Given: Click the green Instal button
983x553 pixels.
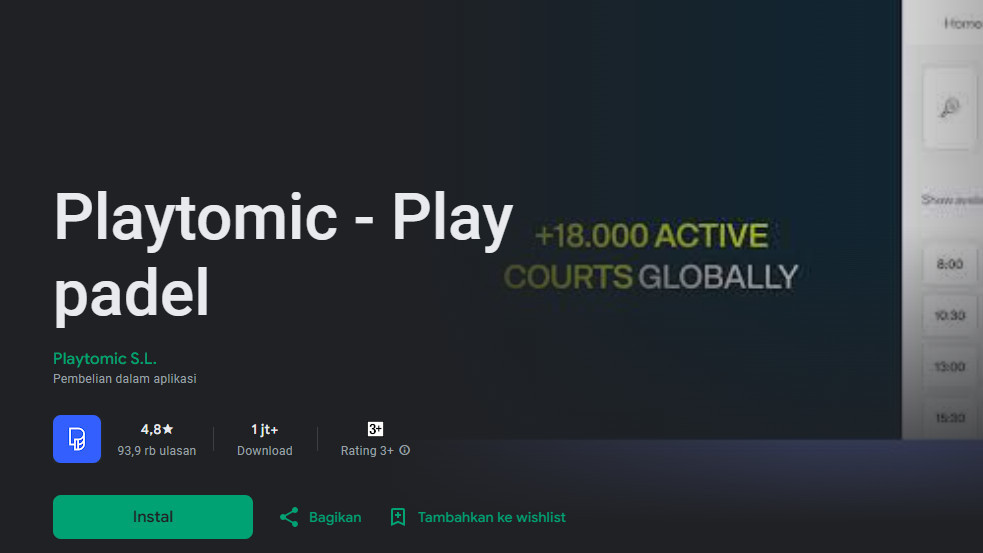Looking at the screenshot, I should pyautogui.click(x=152, y=517).
